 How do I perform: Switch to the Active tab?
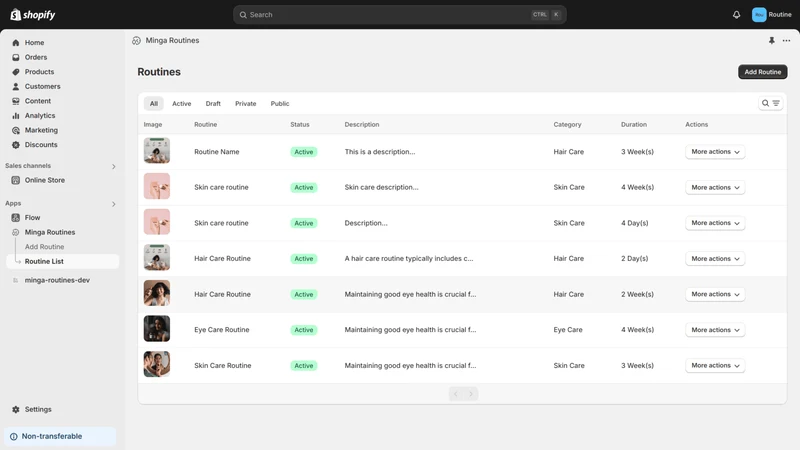coord(182,104)
